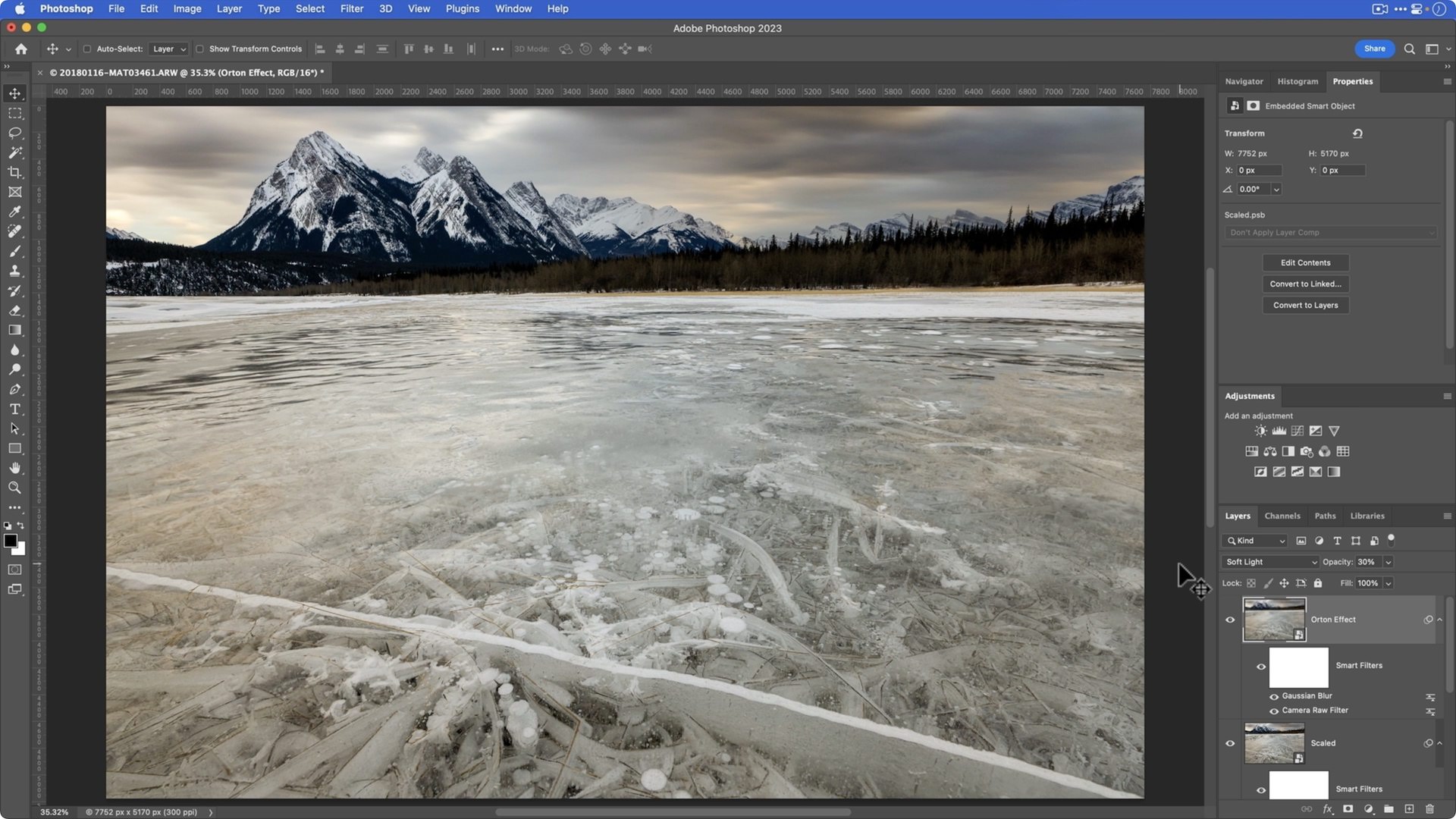Screen dimensions: 1456x819
Task: Click the Edit Contents button
Action: pyautogui.click(x=1305, y=262)
